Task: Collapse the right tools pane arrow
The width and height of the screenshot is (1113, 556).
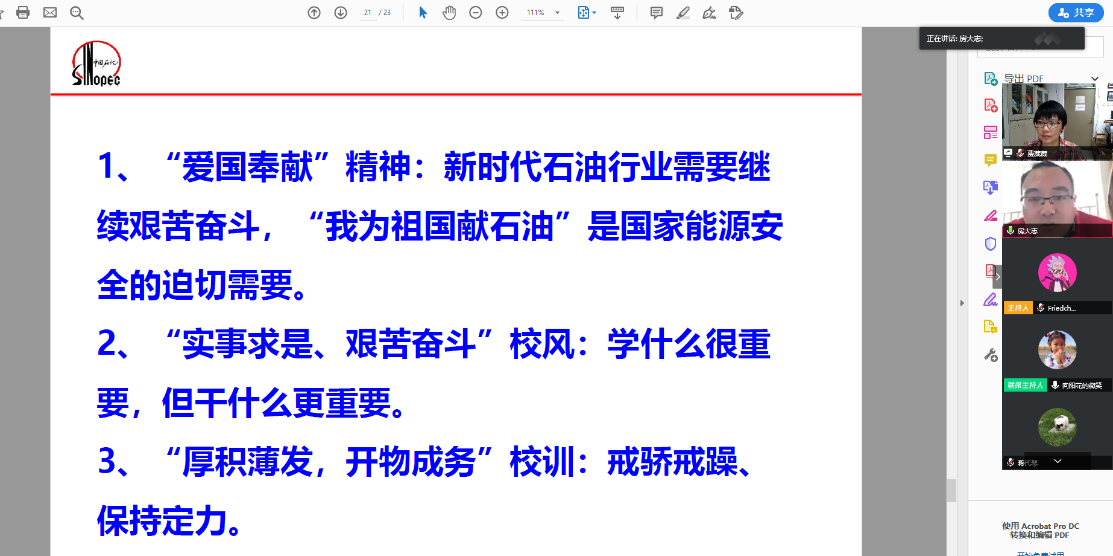Action: [962, 302]
